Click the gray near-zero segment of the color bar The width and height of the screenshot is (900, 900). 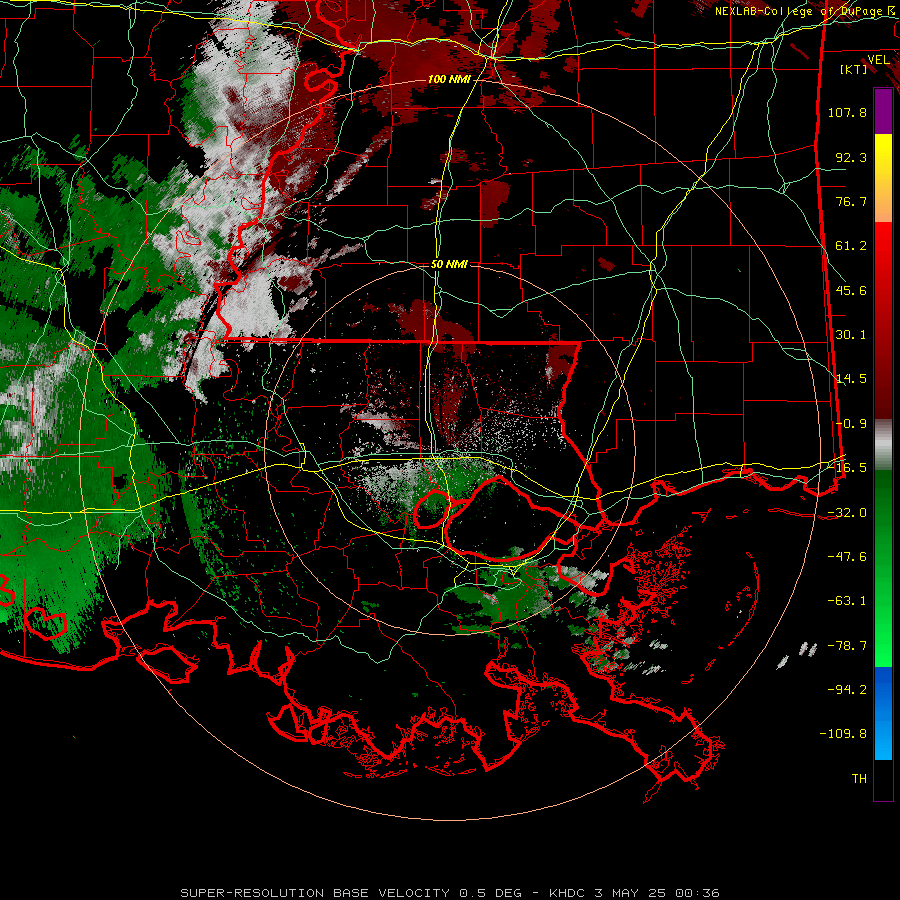click(x=883, y=445)
